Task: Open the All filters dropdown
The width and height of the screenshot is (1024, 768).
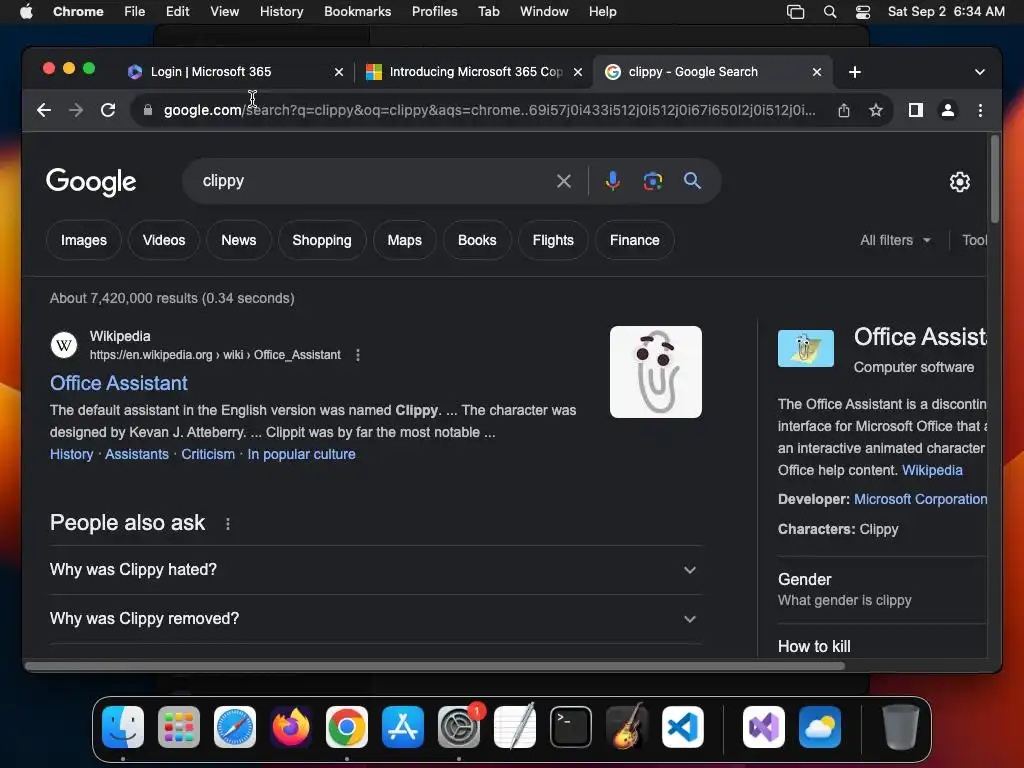Action: tap(895, 240)
